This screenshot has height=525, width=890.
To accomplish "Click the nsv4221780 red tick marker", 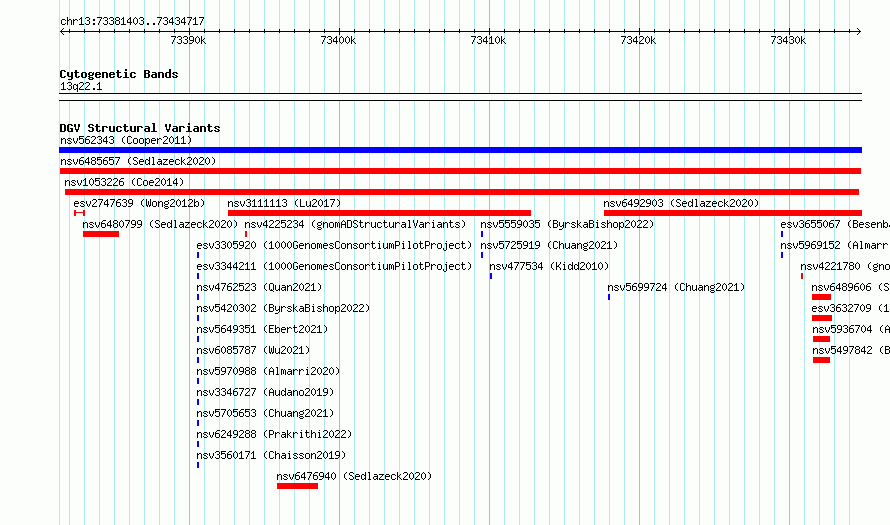I will tap(802, 276).
